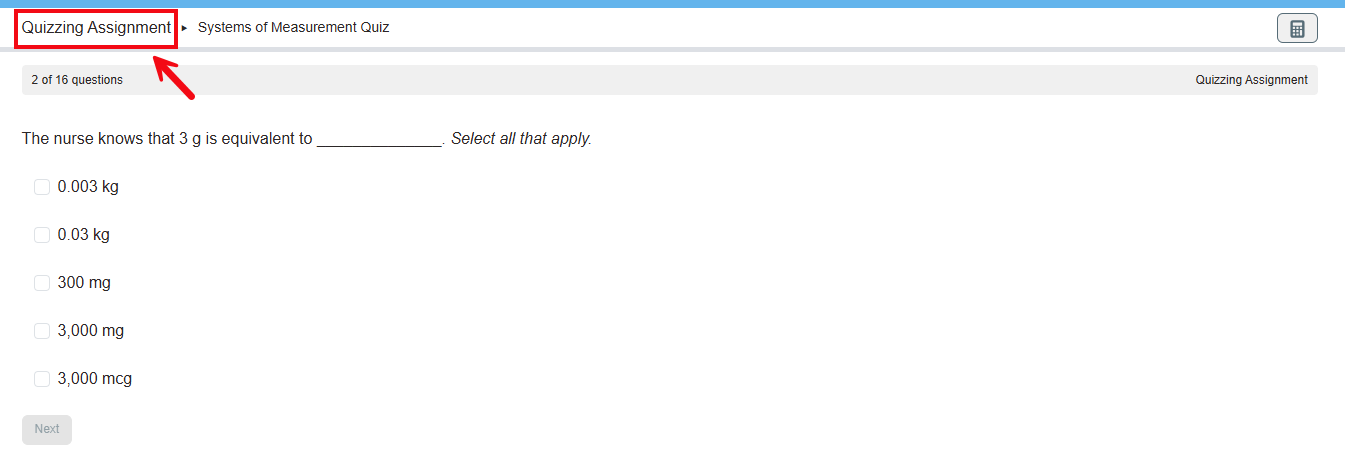Go back to Quizzing Assignment breadcrumb
Viewport: 1345px width, 462px height.
(x=96, y=28)
